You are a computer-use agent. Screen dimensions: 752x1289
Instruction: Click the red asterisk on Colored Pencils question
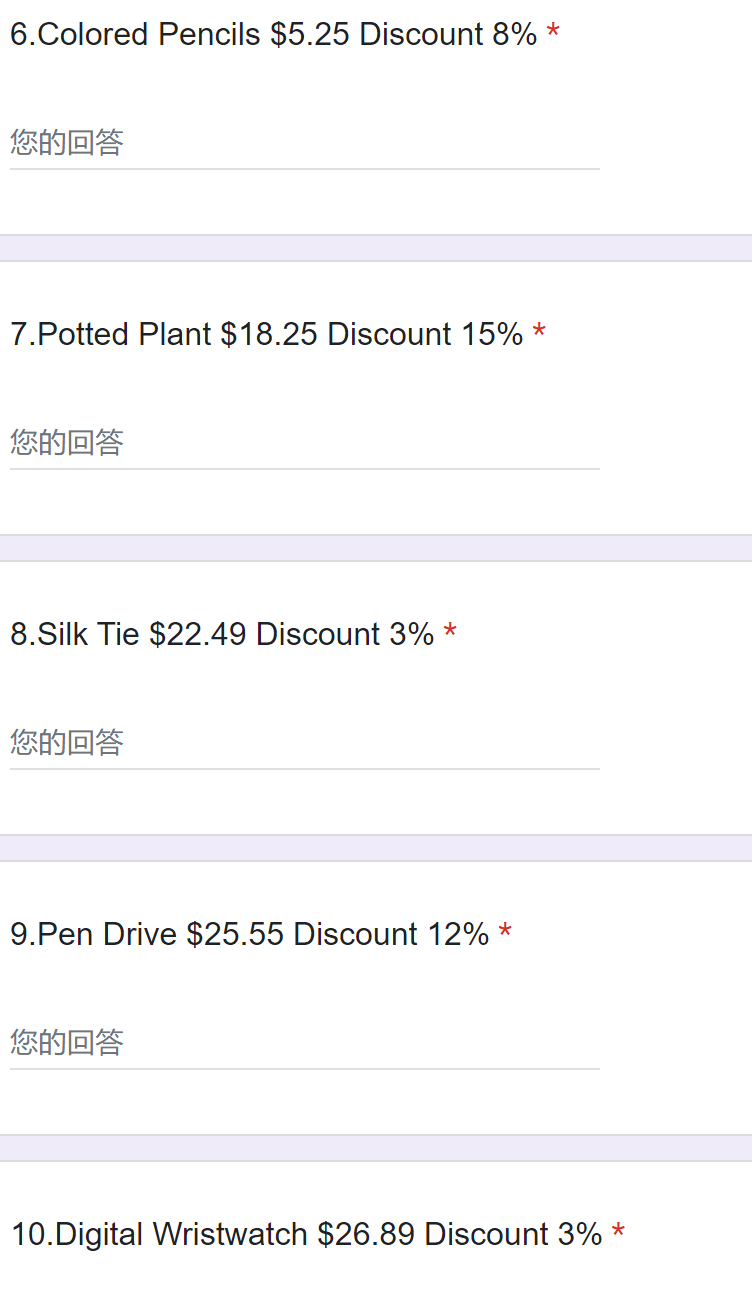553,34
